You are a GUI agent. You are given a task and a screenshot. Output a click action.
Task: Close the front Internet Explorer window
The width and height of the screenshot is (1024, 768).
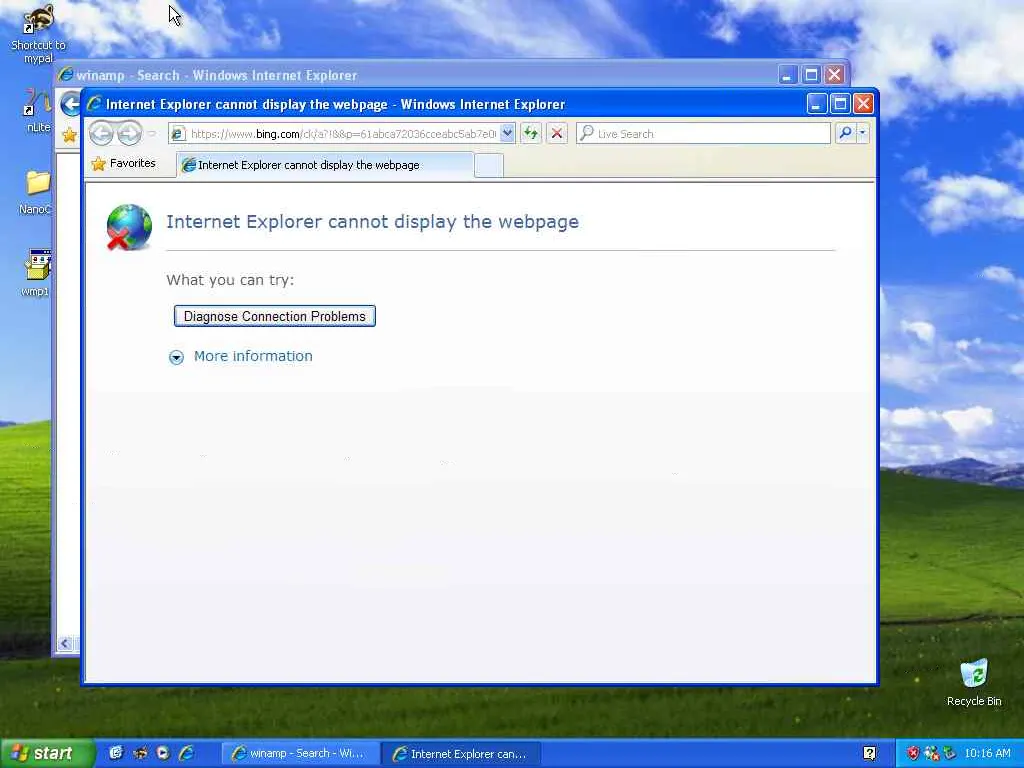(863, 104)
